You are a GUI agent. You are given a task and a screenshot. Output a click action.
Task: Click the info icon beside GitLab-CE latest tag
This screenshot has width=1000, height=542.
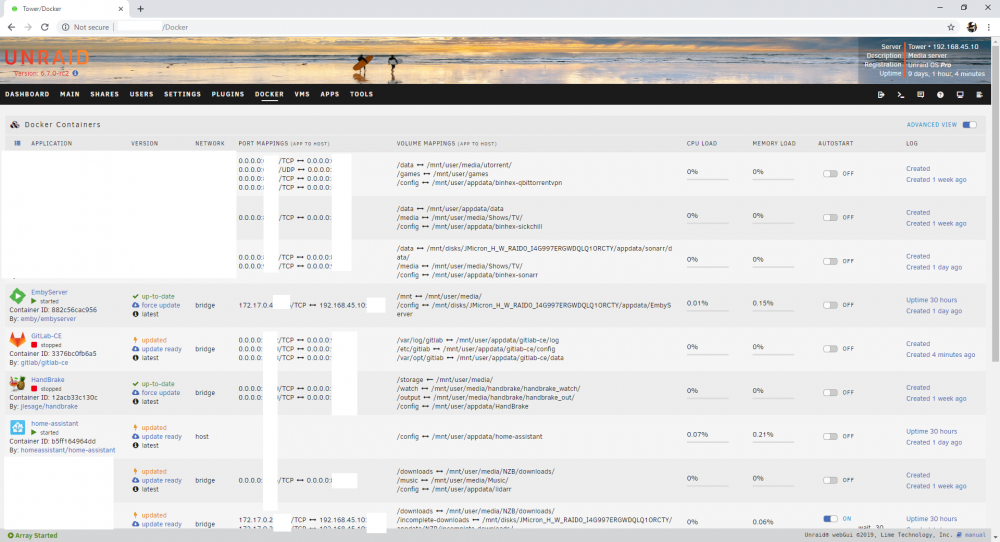(x=135, y=358)
